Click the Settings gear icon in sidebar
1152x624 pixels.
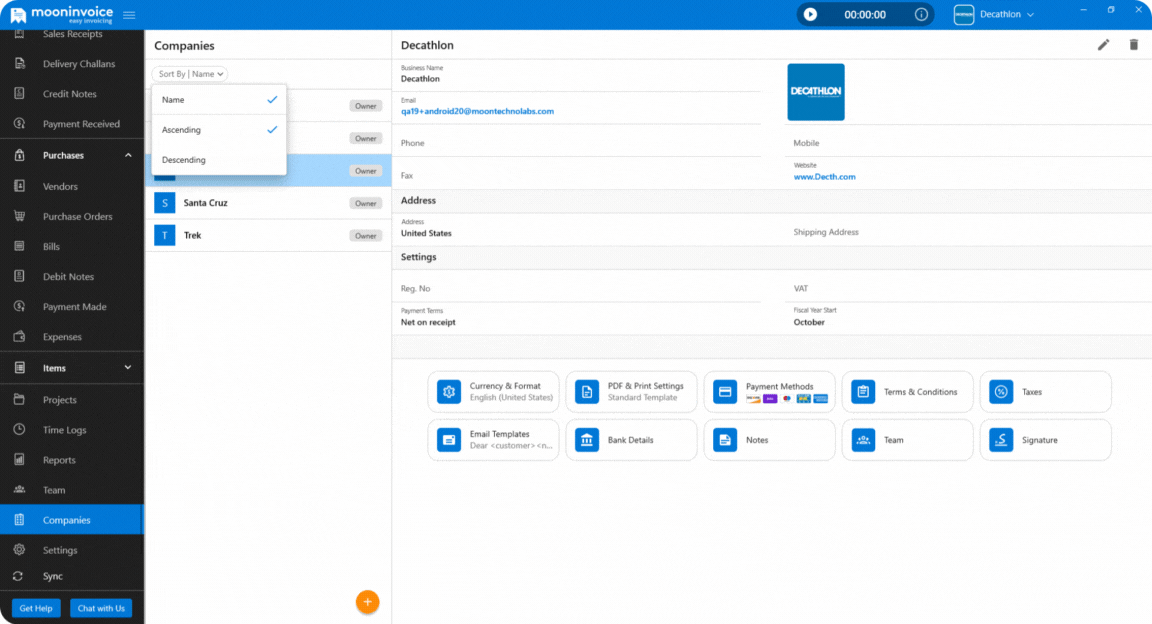pos(19,550)
